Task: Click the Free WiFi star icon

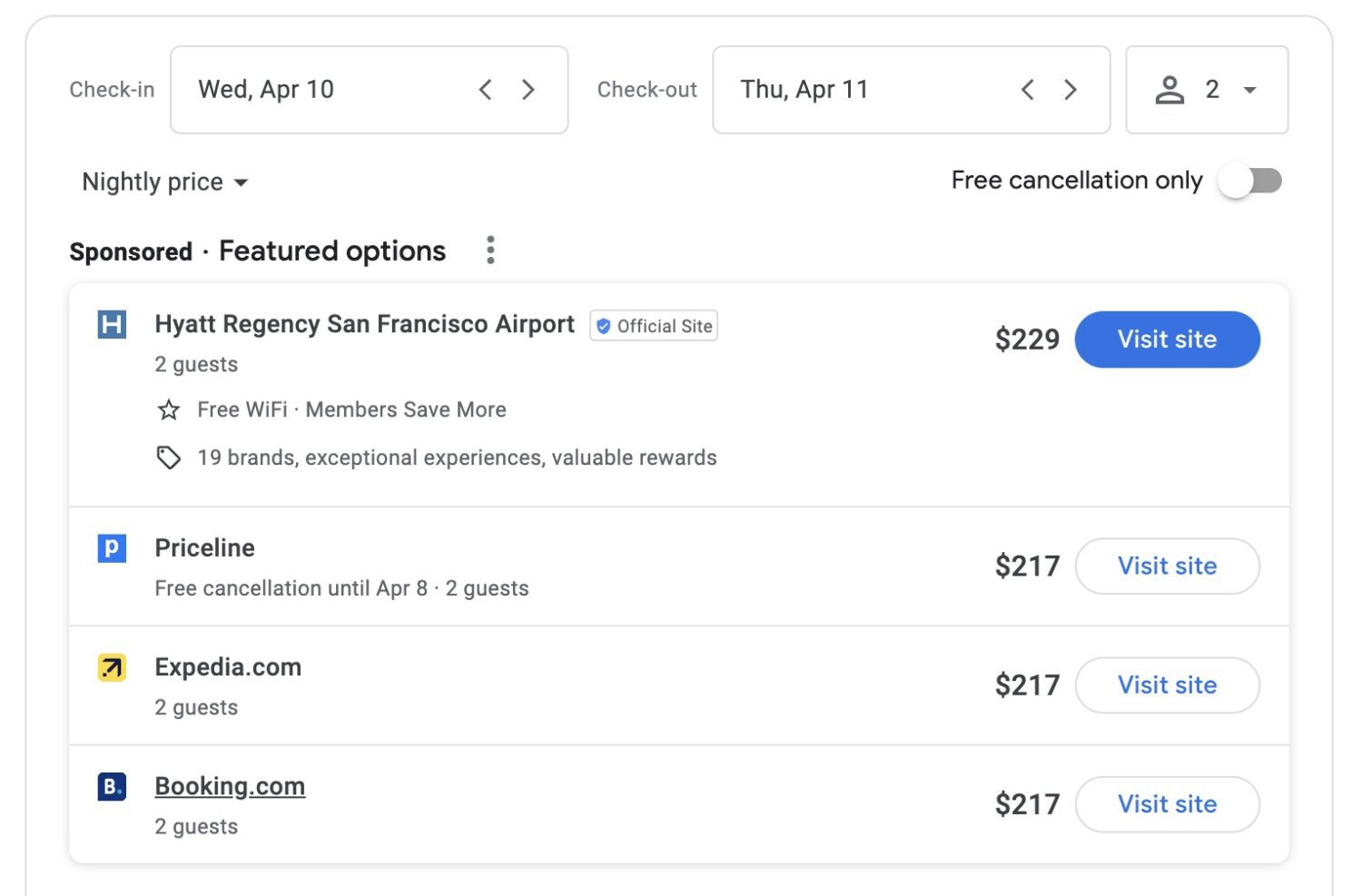Action: (x=168, y=410)
